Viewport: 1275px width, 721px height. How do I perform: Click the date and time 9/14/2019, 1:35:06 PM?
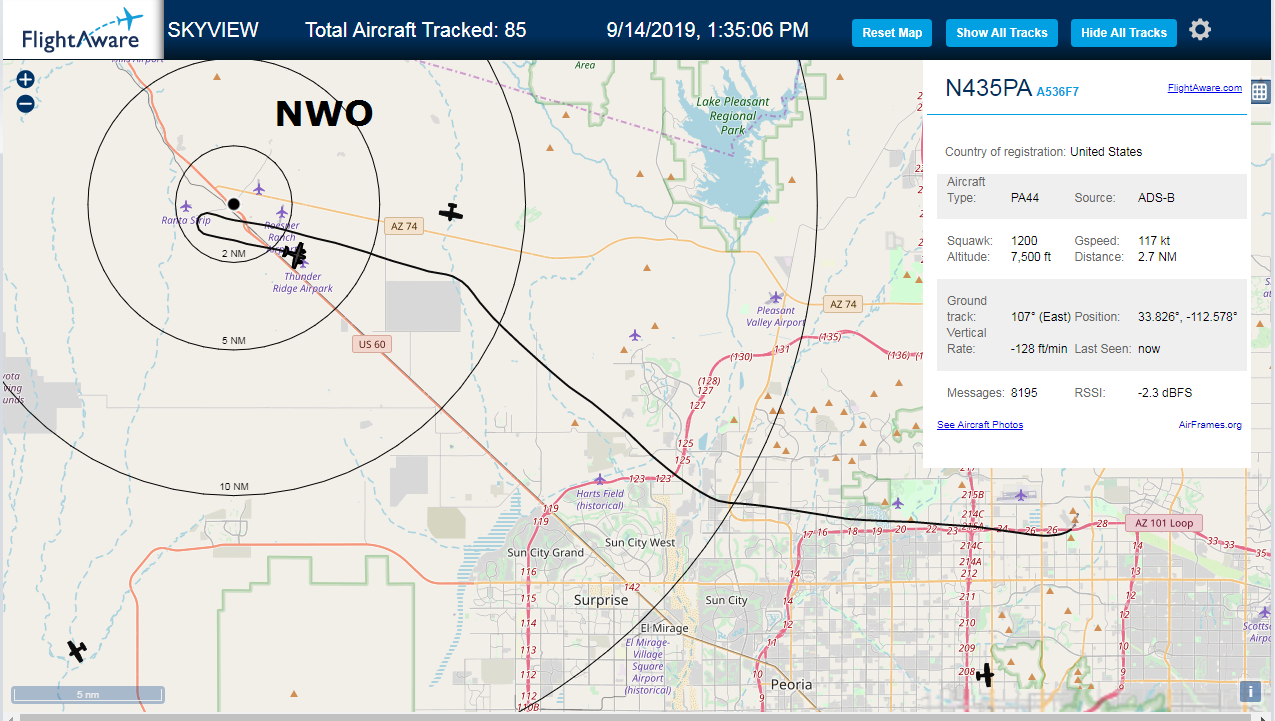tap(707, 30)
